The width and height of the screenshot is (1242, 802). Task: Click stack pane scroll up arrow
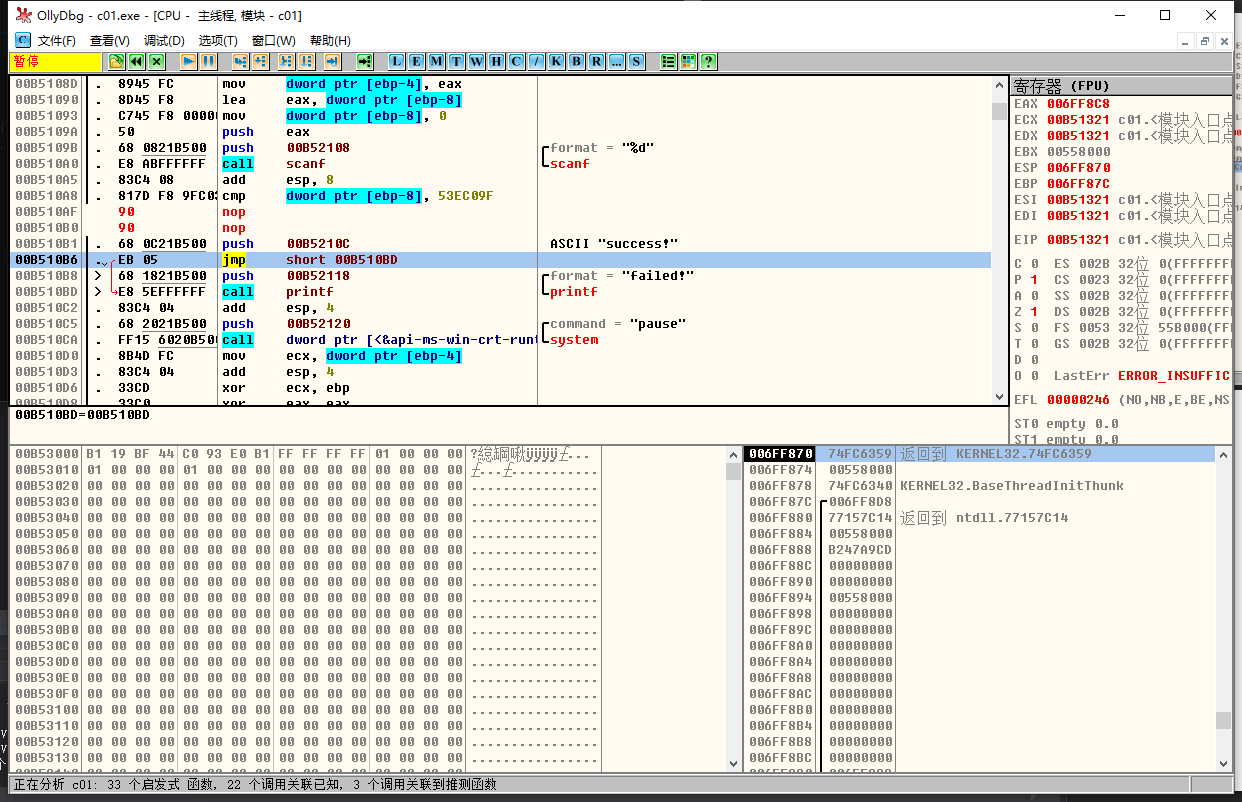point(1224,454)
